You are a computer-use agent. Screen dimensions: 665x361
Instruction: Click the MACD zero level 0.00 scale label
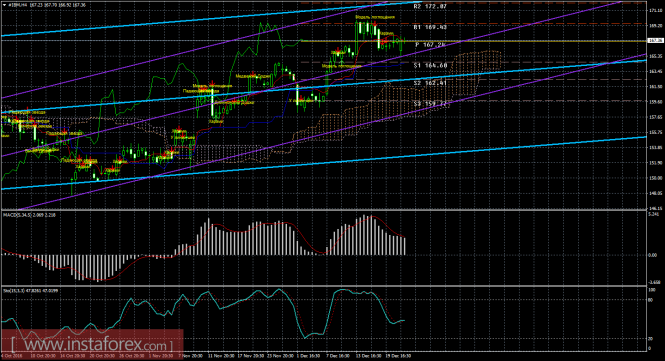click(653, 255)
